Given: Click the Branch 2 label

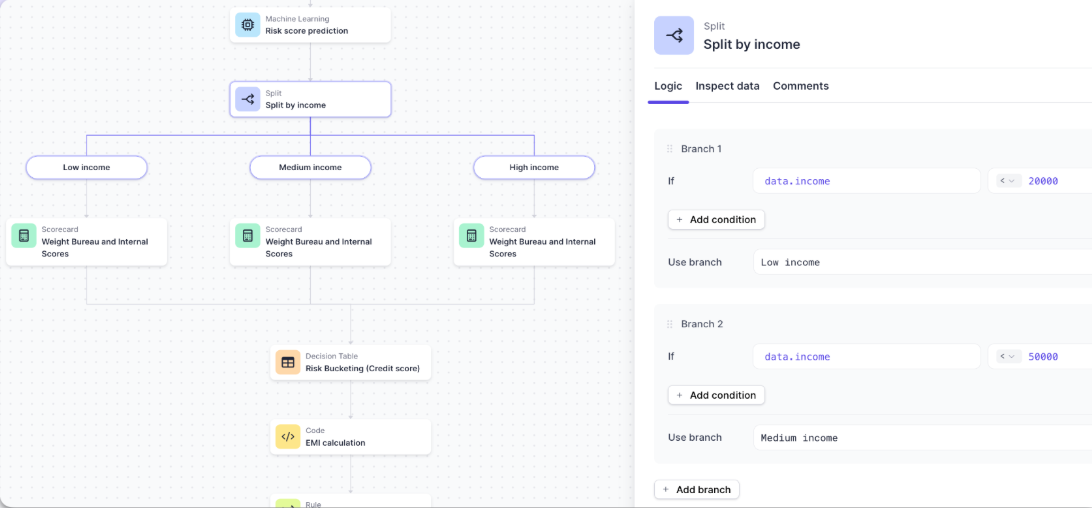Looking at the screenshot, I should coord(701,325).
